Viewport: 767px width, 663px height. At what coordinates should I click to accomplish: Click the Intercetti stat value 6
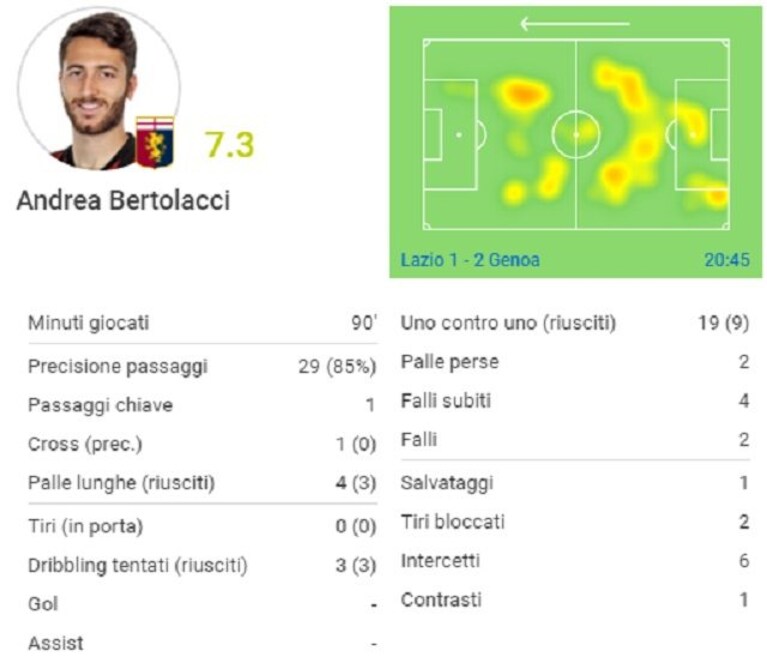[x=744, y=561]
